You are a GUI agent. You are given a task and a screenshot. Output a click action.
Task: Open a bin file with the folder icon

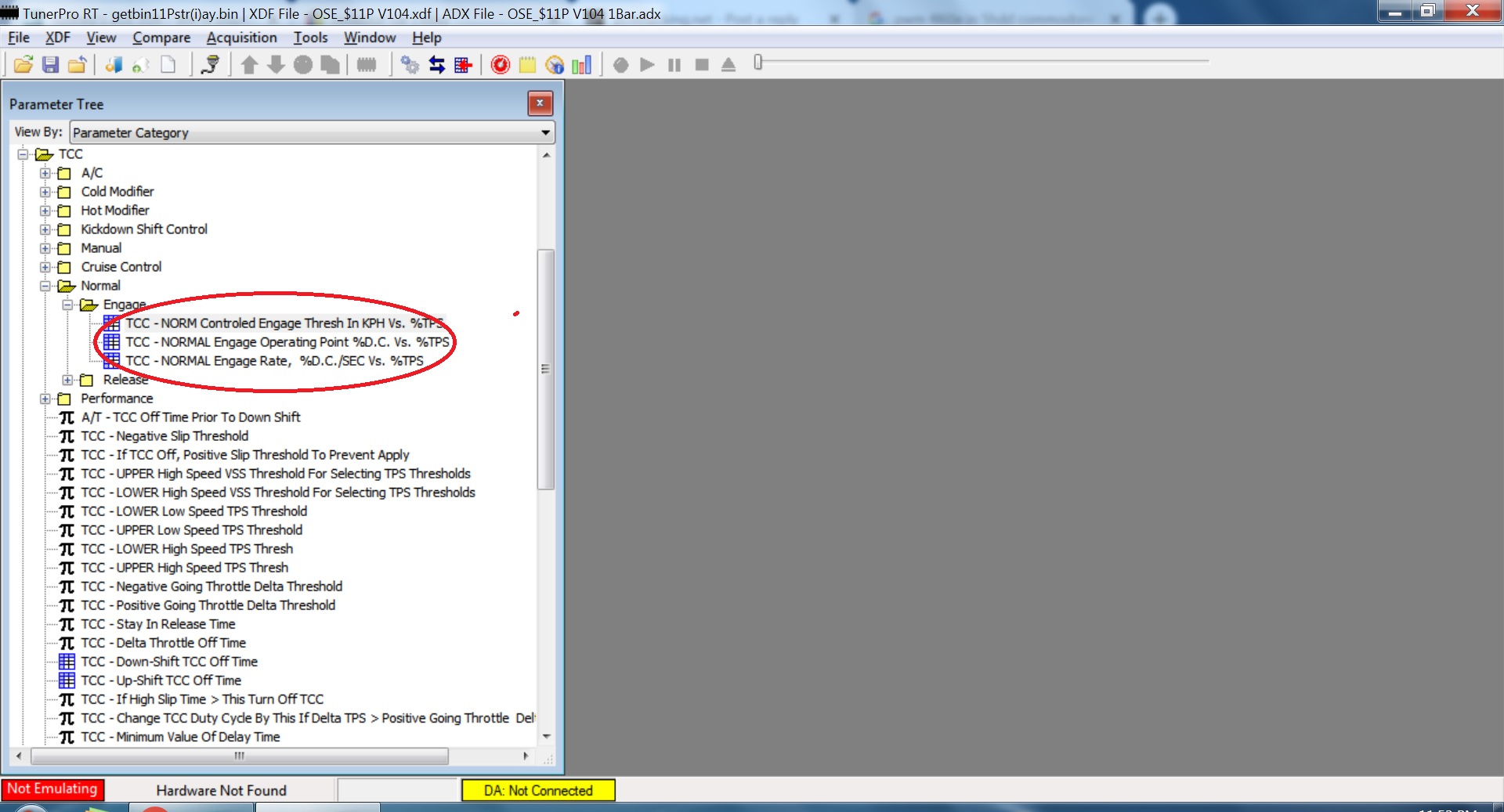pyautogui.click(x=23, y=65)
